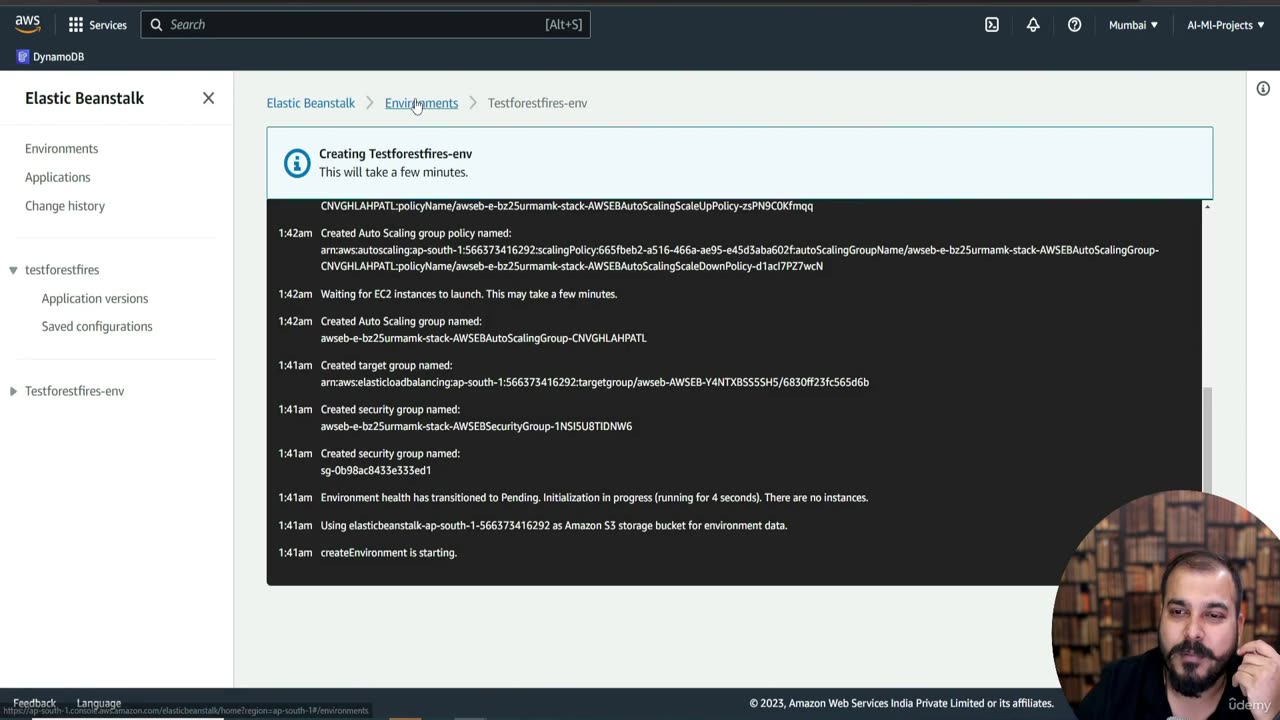Click the 'Creating Testforestfires-env' banner heading

395,154
